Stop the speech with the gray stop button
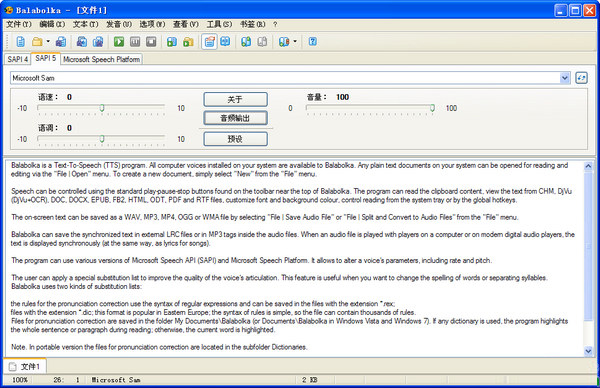The width and height of the screenshot is (600, 388). [151, 41]
